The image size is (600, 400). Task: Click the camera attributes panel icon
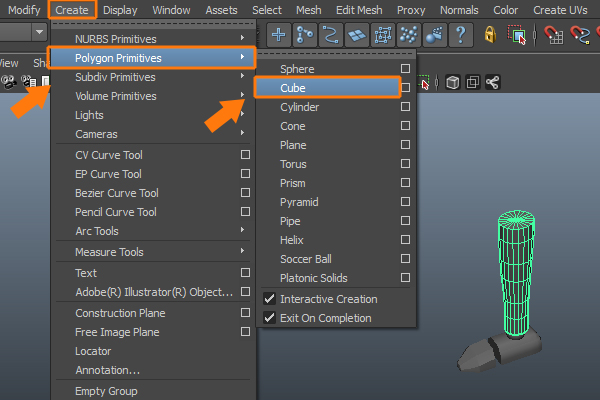pos(29,81)
